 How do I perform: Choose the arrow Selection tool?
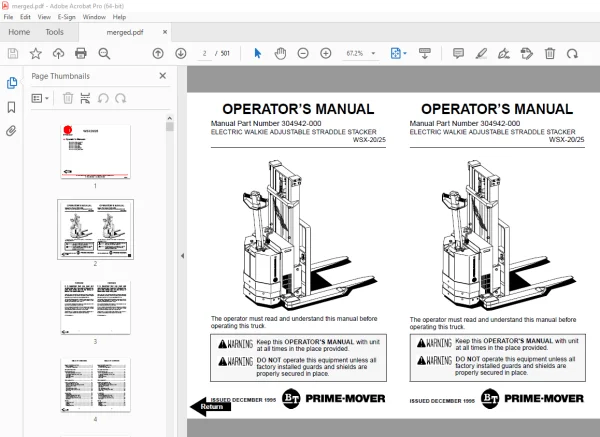pos(258,53)
